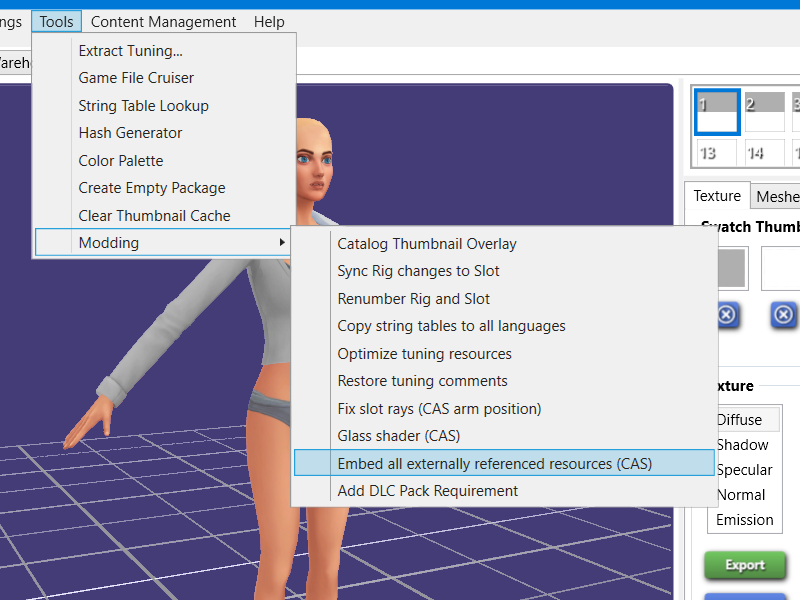The height and width of the screenshot is (600, 800).
Task: Choose Restore tuning comments
Action: [504, 381]
